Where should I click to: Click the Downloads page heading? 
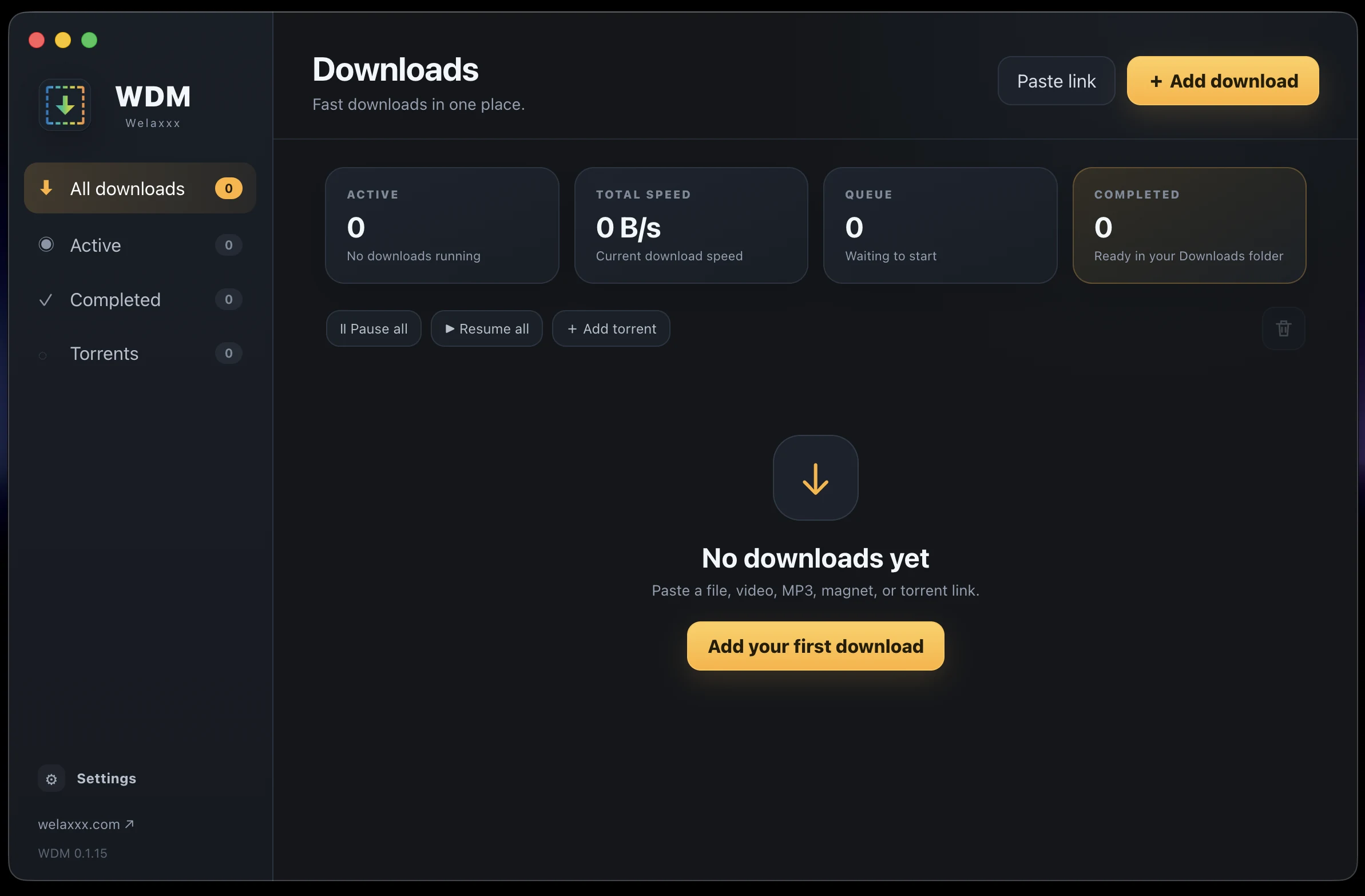pos(395,69)
